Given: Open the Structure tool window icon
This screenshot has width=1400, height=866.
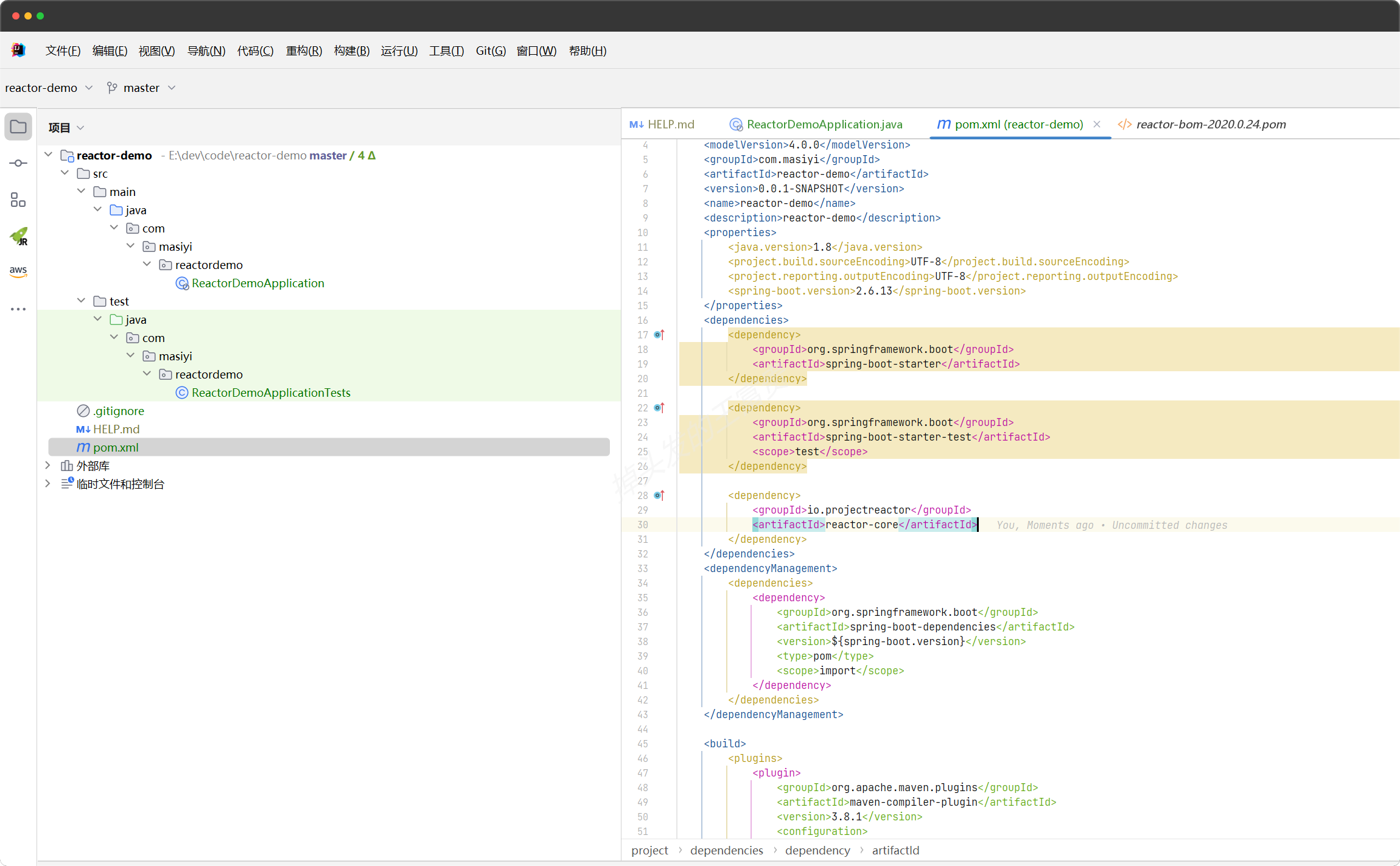Looking at the screenshot, I should tap(18, 200).
